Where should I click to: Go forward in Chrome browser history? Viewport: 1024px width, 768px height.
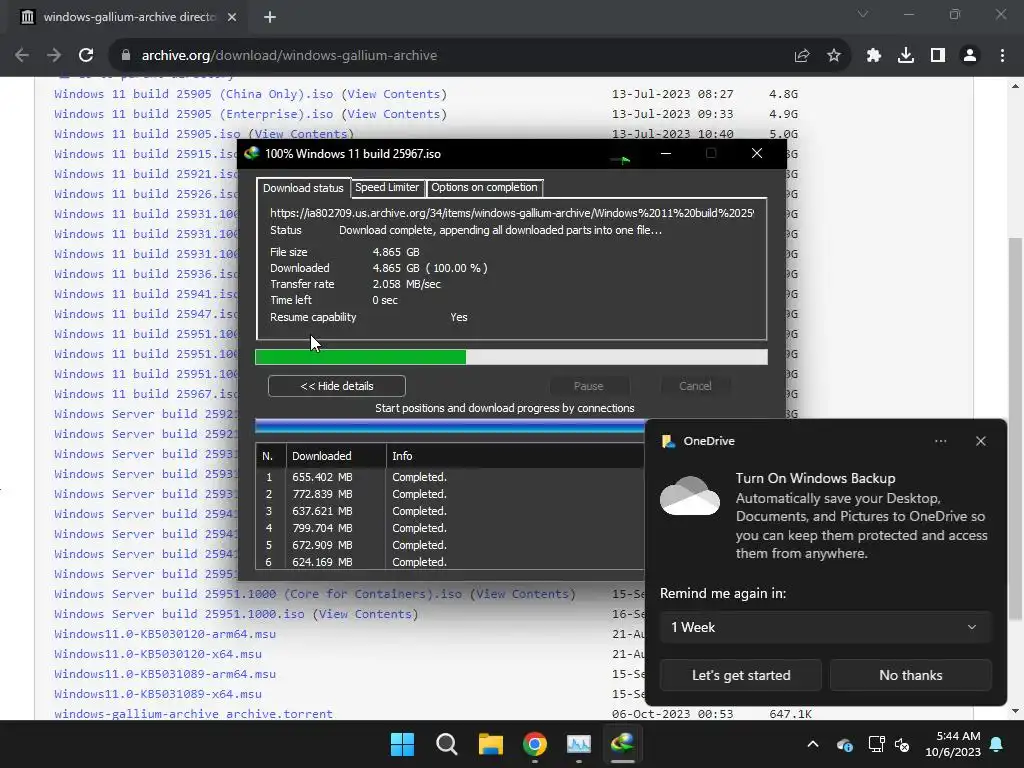54,56
